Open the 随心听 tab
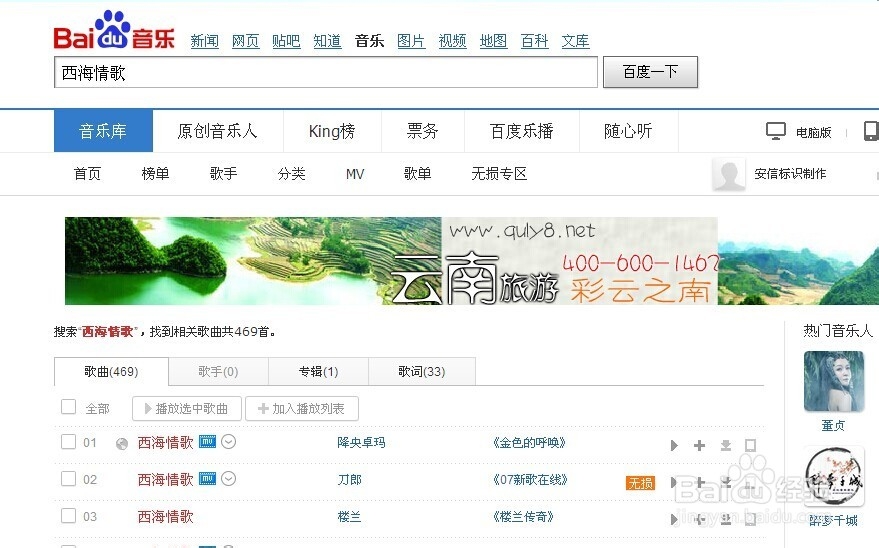This screenshot has width=879, height=548. 628,131
